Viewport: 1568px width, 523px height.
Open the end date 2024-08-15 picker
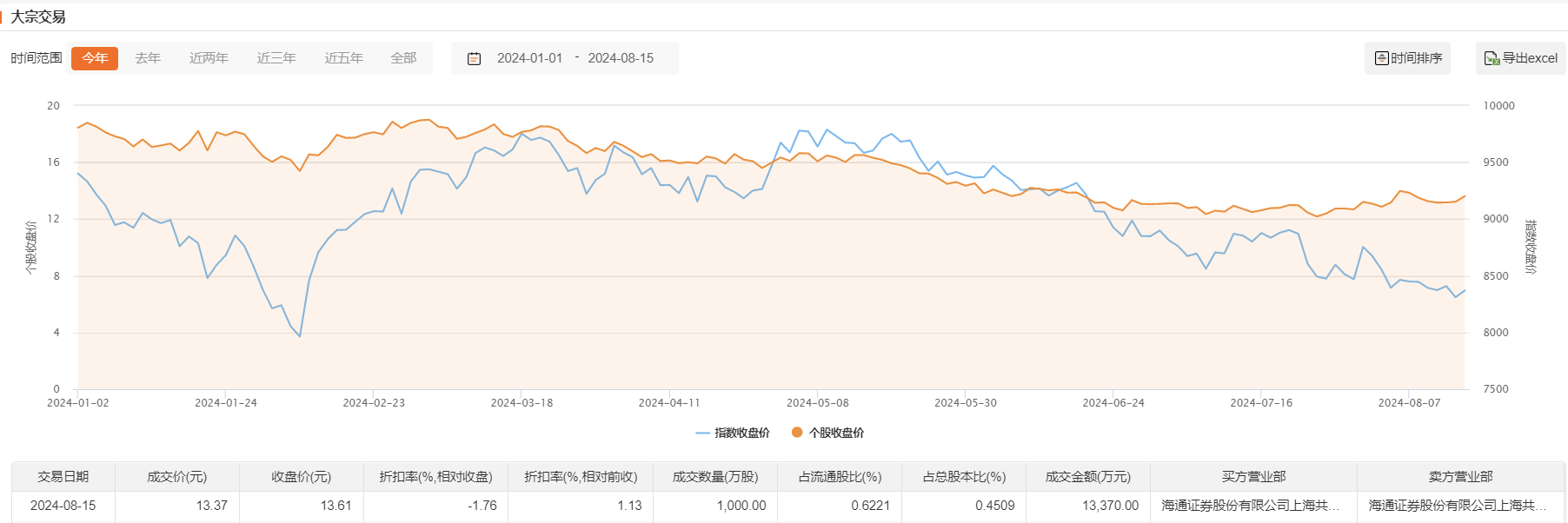(x=621, y=58)
